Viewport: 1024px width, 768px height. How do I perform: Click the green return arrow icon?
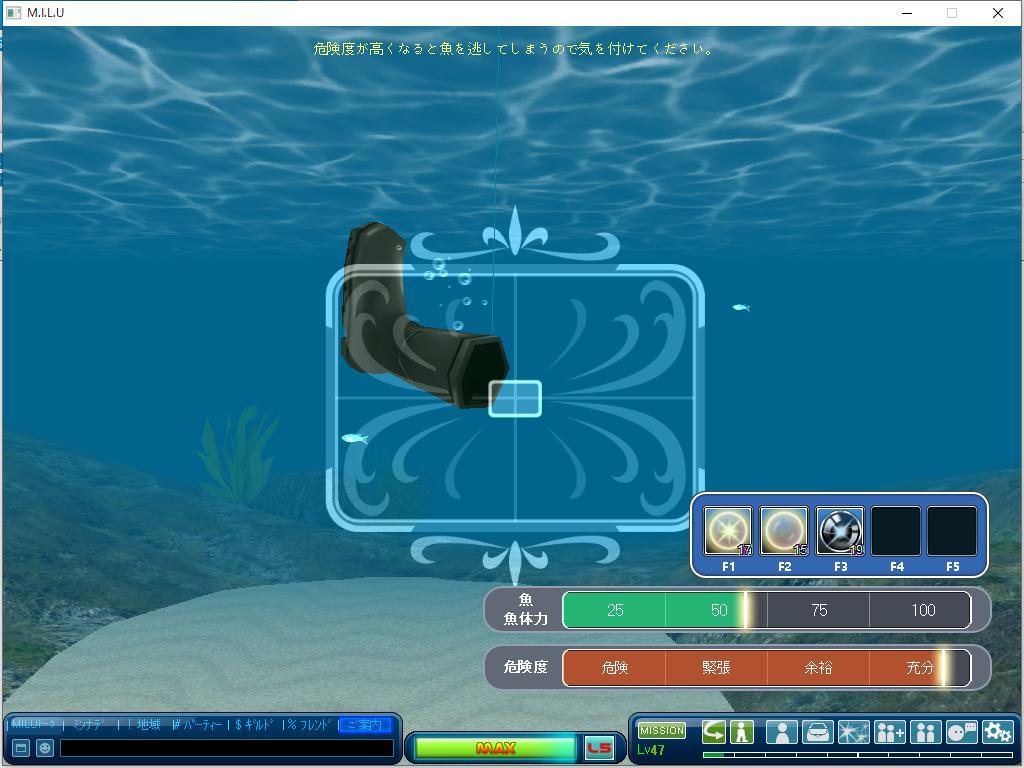click(x=713, y=732)
